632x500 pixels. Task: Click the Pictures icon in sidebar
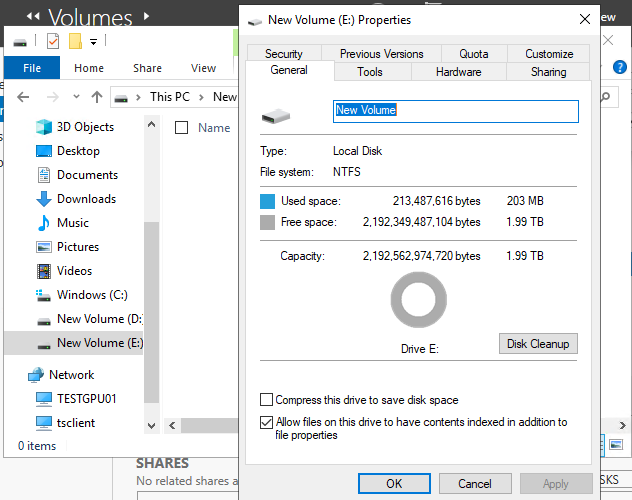44,247
